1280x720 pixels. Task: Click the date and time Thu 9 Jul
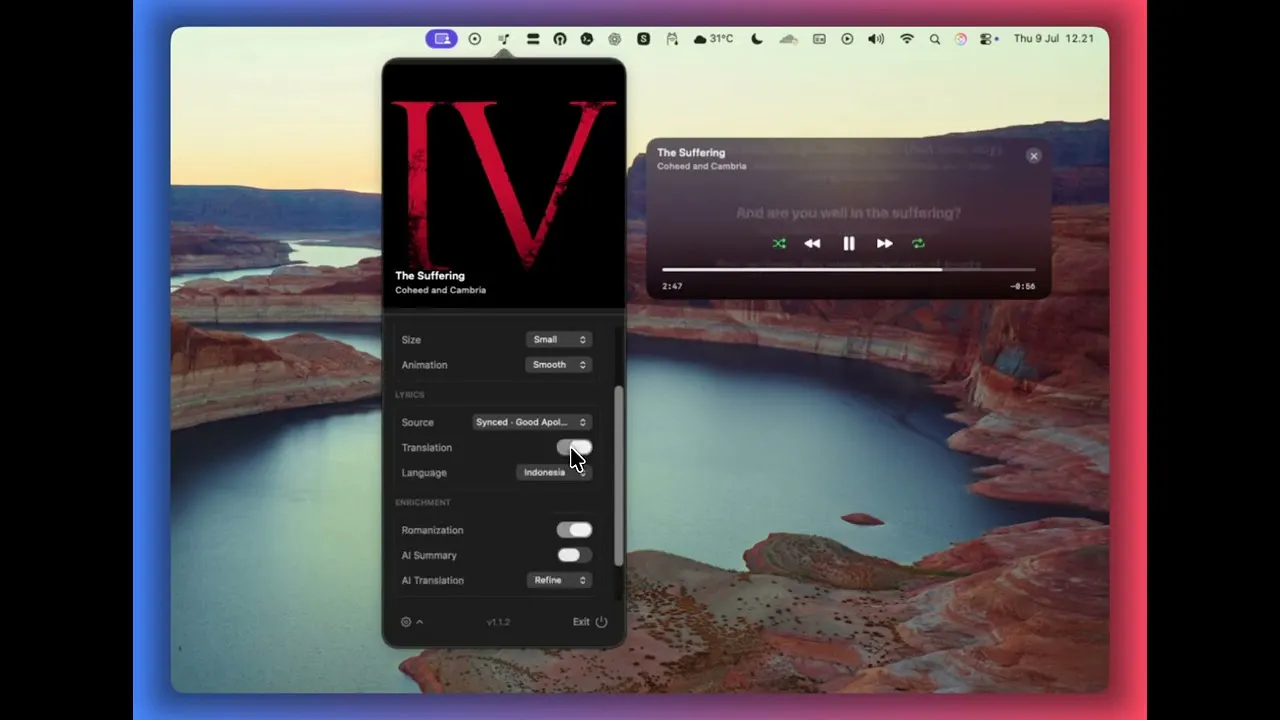point(1054,39)
